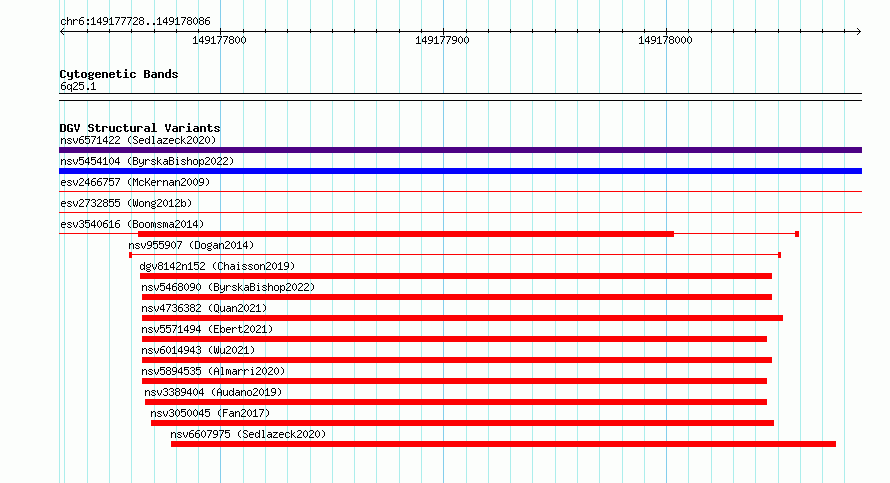Click the 6q25.1 band label

[78, 86]
